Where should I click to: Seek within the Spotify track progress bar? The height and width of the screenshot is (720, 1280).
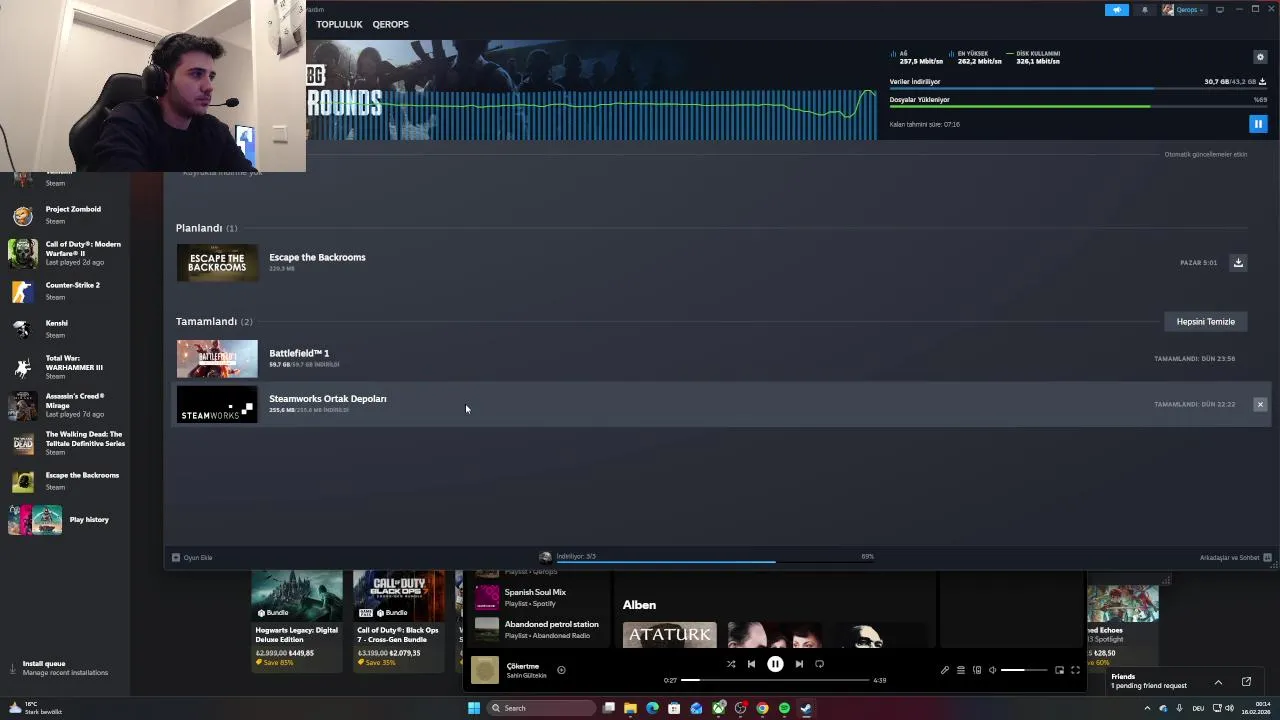(x=775, y=680)
